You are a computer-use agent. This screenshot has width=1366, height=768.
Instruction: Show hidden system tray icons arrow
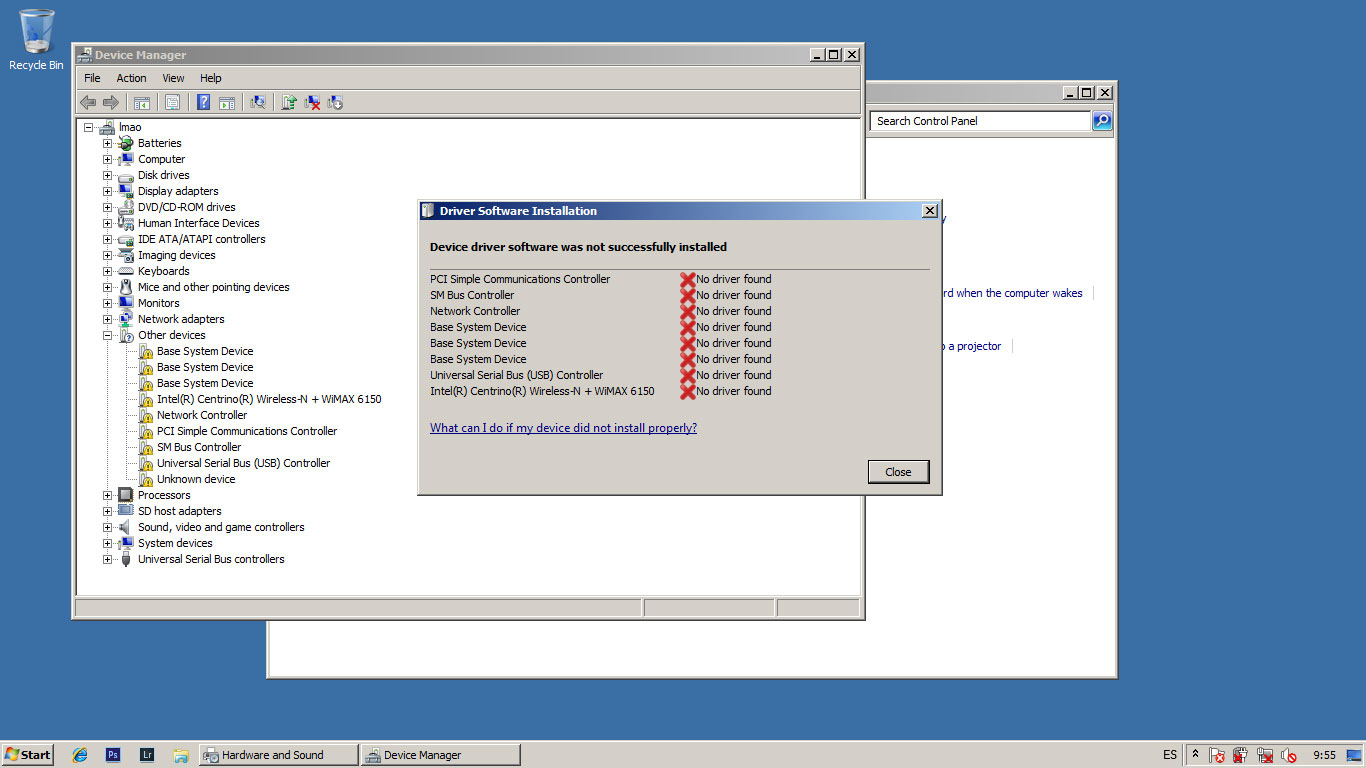pos(1194,755)
